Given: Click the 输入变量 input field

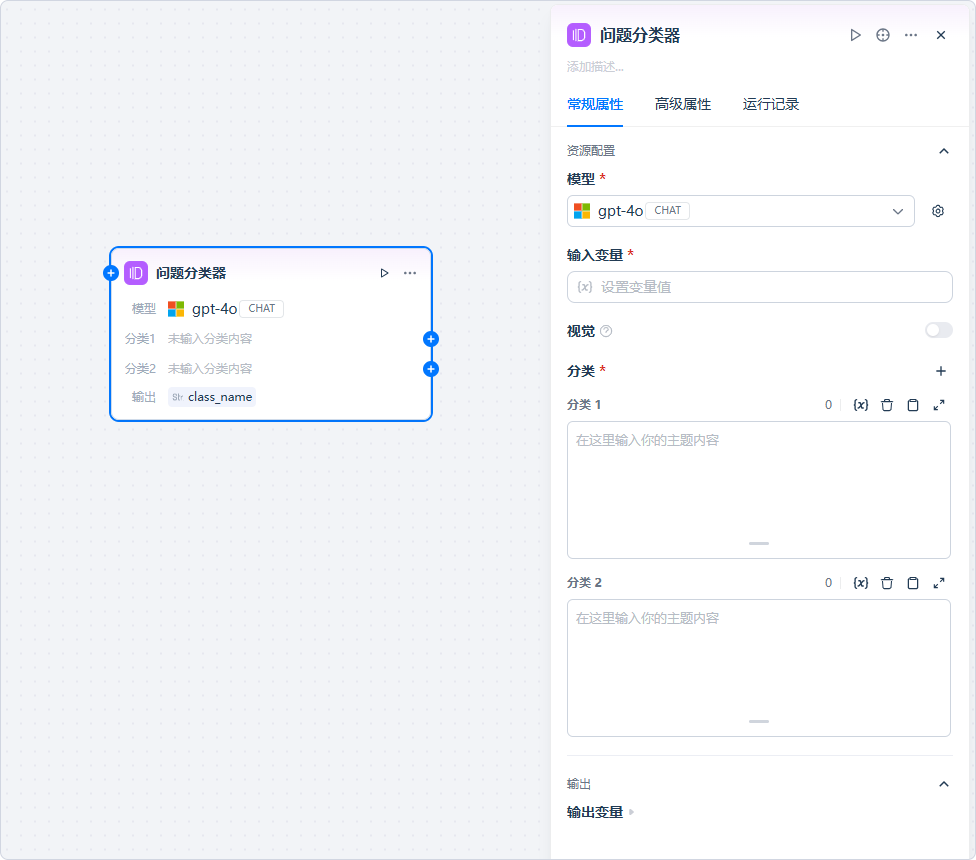Looking at the screenshot, I should pos(760,287).
